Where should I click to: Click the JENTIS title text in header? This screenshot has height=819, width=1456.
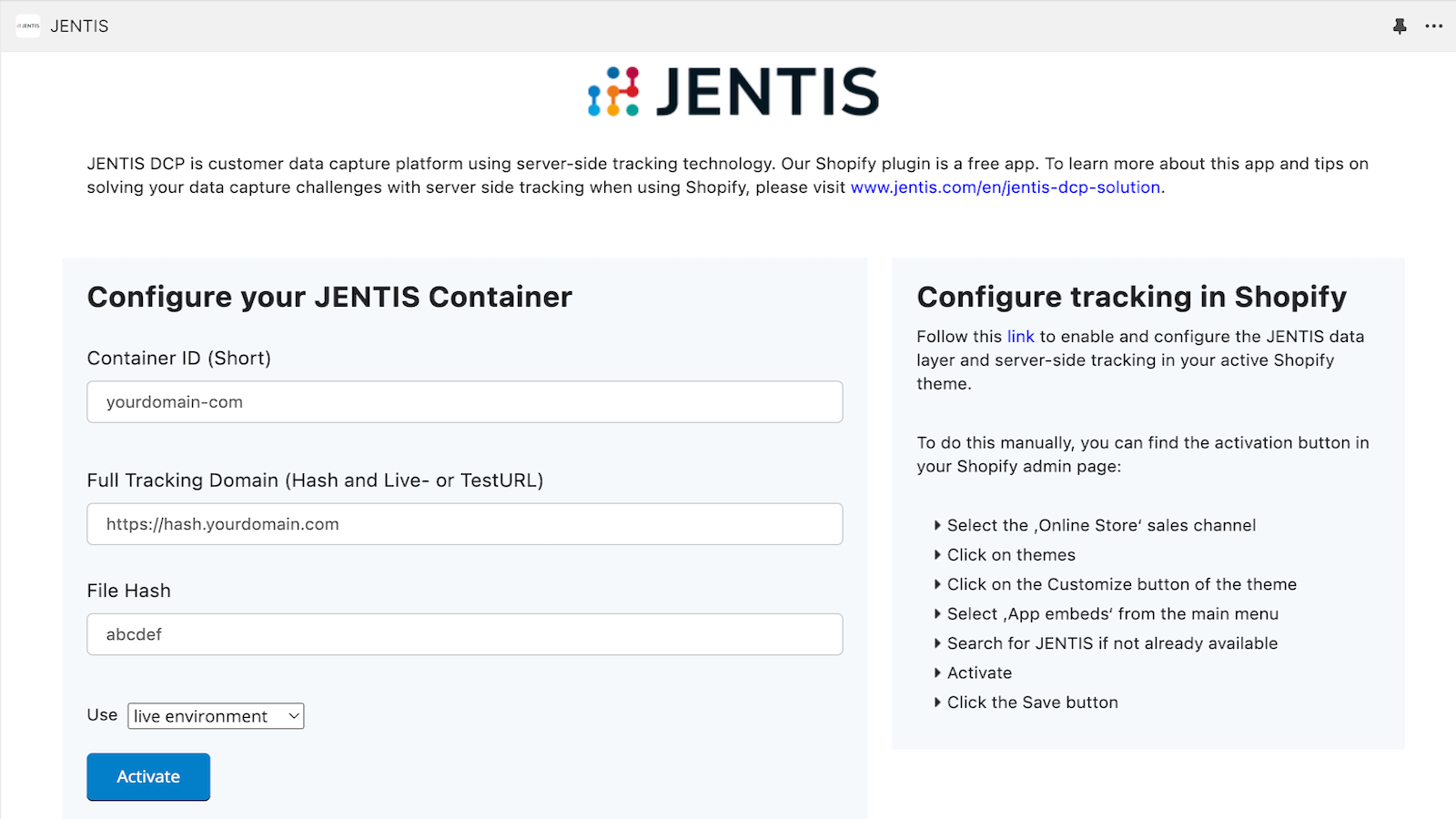(79, 26)
